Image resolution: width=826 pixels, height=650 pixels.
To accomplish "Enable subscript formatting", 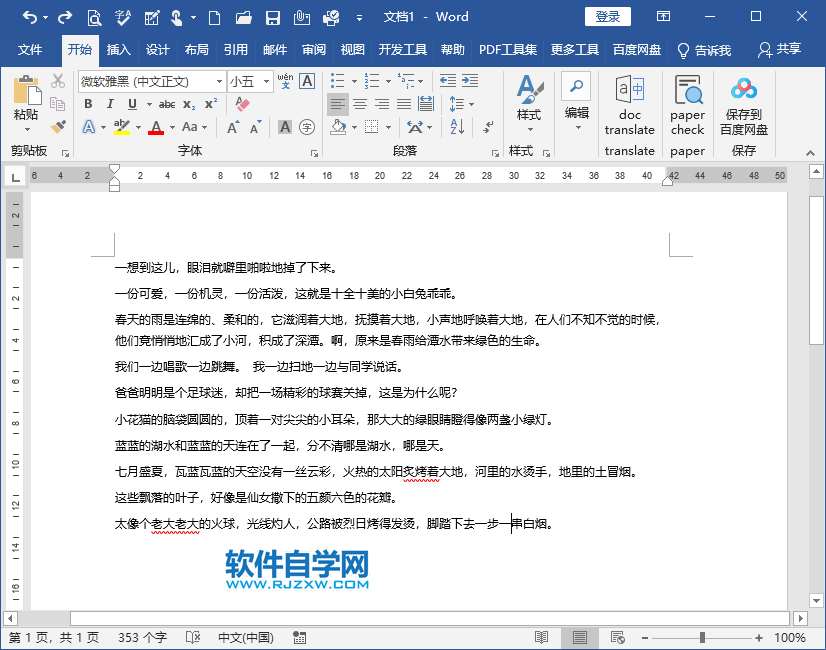I will (188, 104).
